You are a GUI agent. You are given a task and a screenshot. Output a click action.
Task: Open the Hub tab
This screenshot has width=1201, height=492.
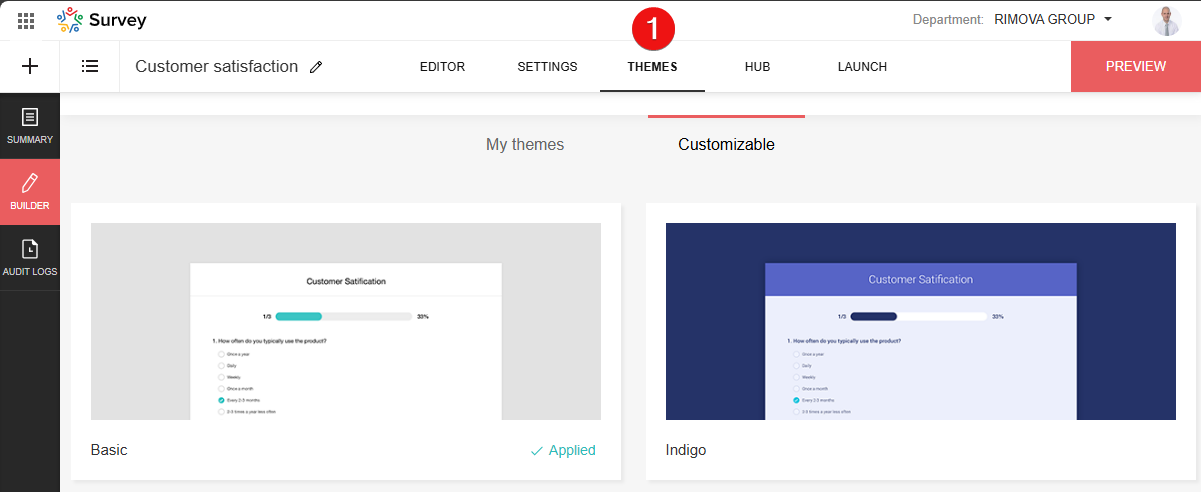[757, 67]
